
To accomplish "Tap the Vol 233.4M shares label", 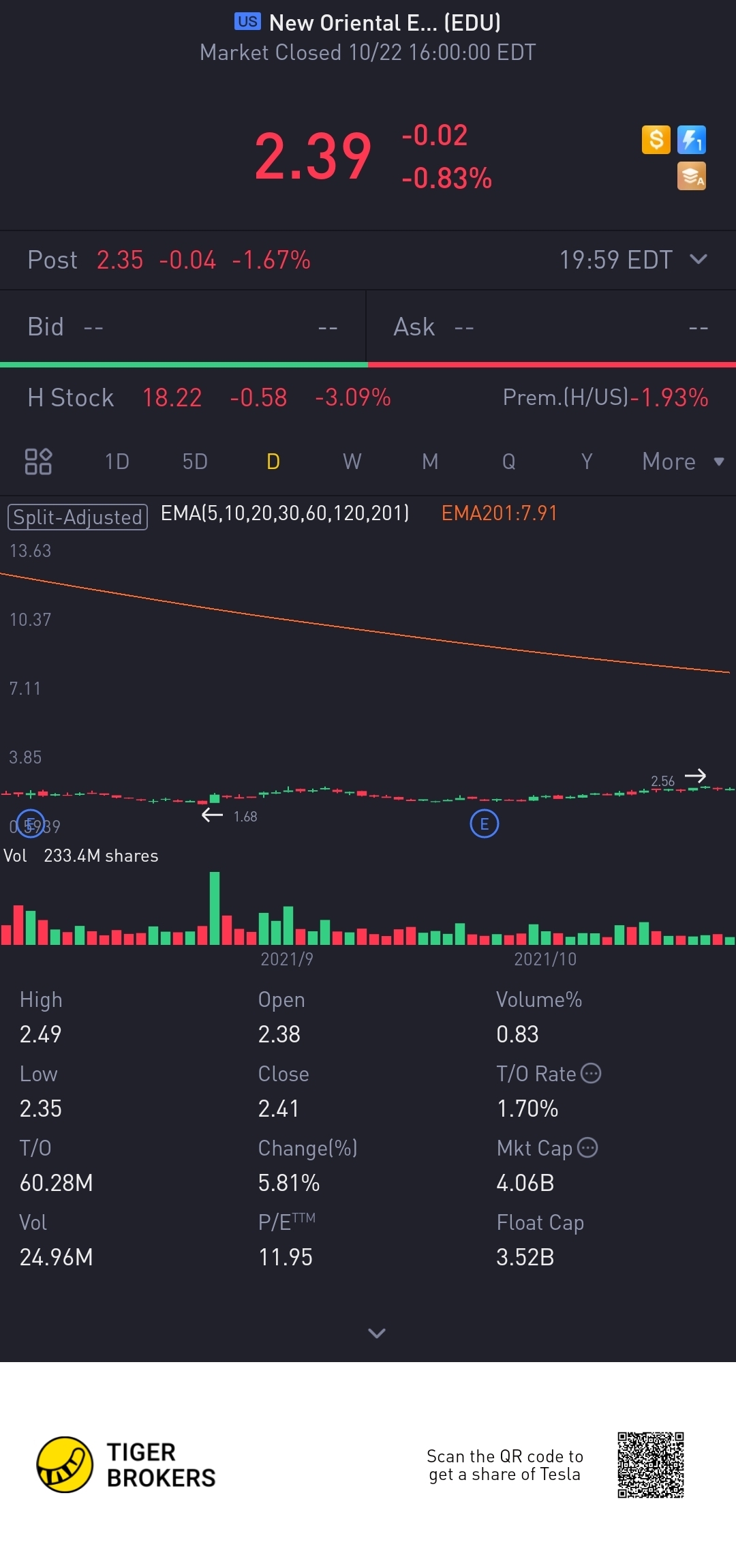I will (x=81, y=856).
